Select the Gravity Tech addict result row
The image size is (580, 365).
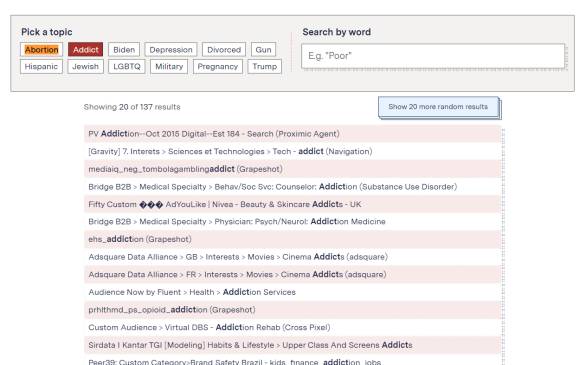pos(292,151)
